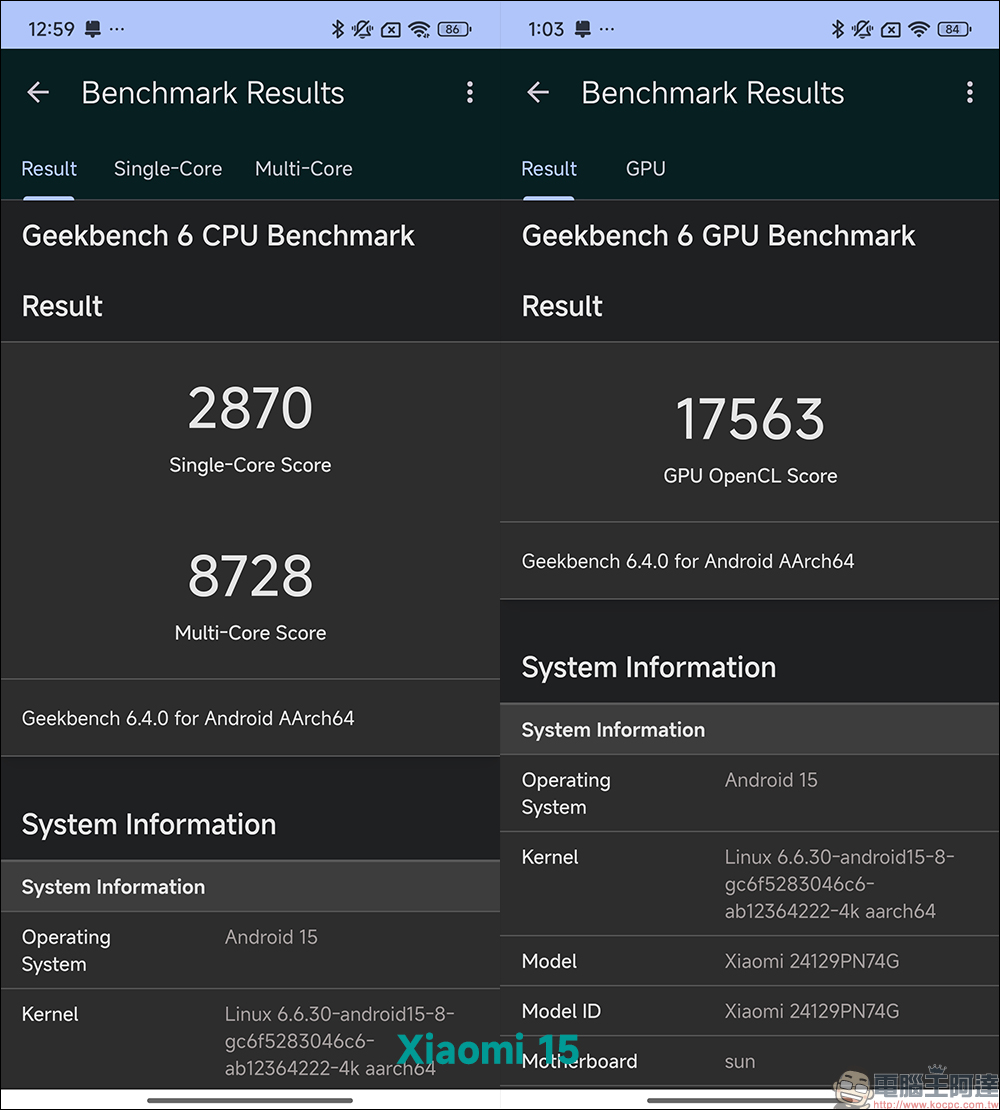Tap notification icon next to 1:03 clock
Screen dimensions: 1000x1110
pyautogui.click(x=582, y=29)
